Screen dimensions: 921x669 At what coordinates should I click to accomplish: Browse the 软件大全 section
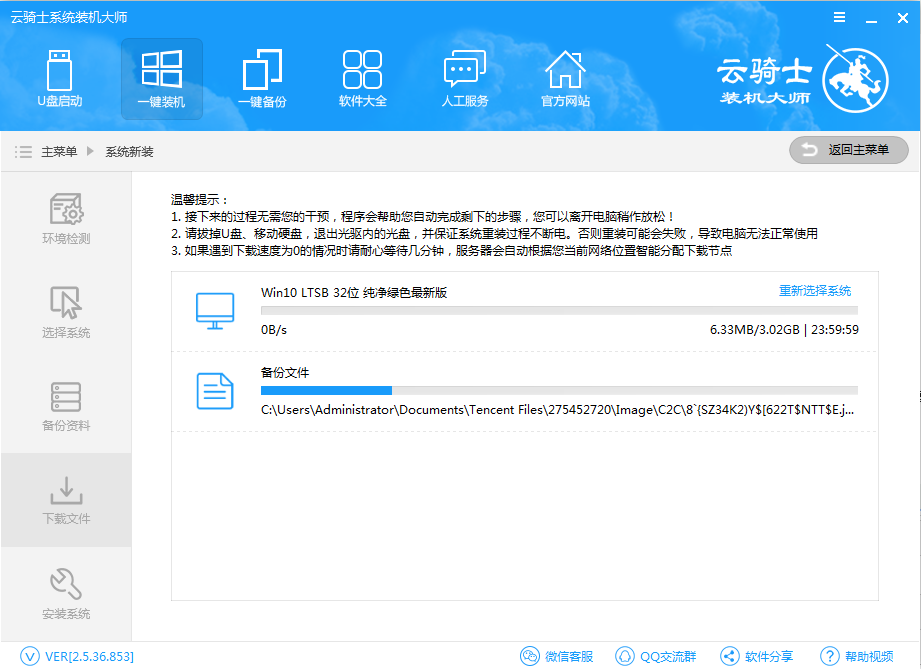pyautogui.click(x=362, y=79)
